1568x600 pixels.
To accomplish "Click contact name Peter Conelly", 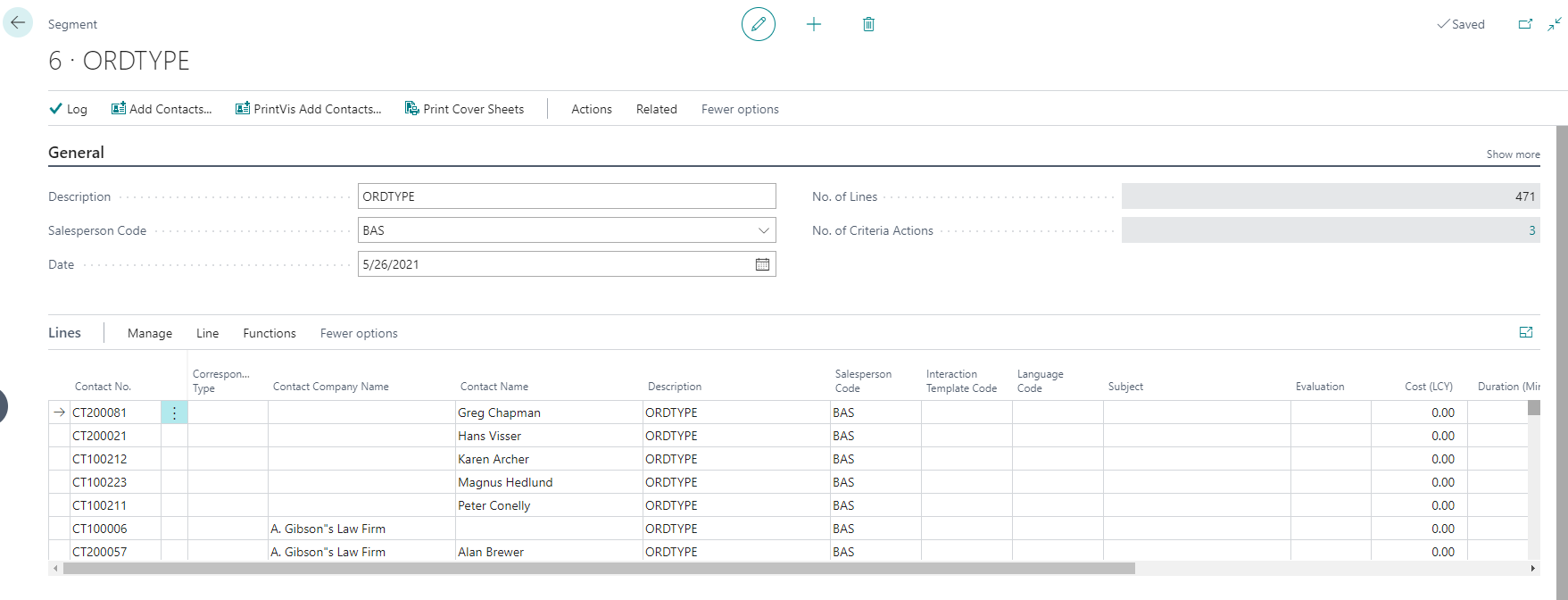I will [494, 505].
